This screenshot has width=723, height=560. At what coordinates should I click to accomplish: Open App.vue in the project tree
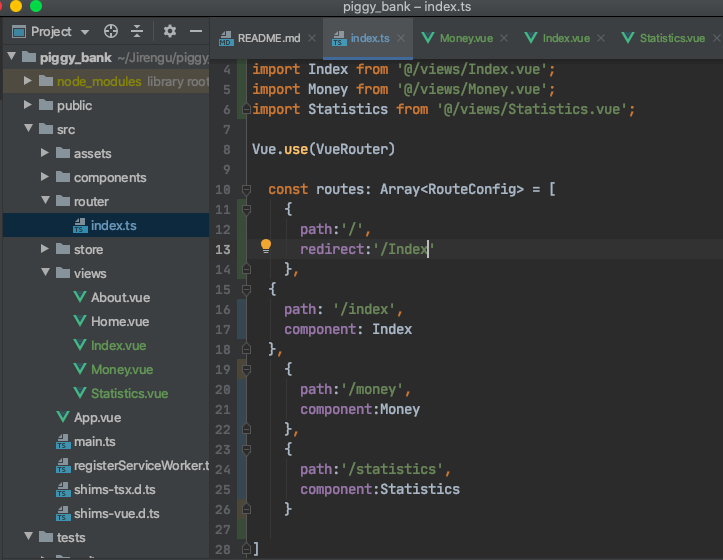click(x=98, y=417)
